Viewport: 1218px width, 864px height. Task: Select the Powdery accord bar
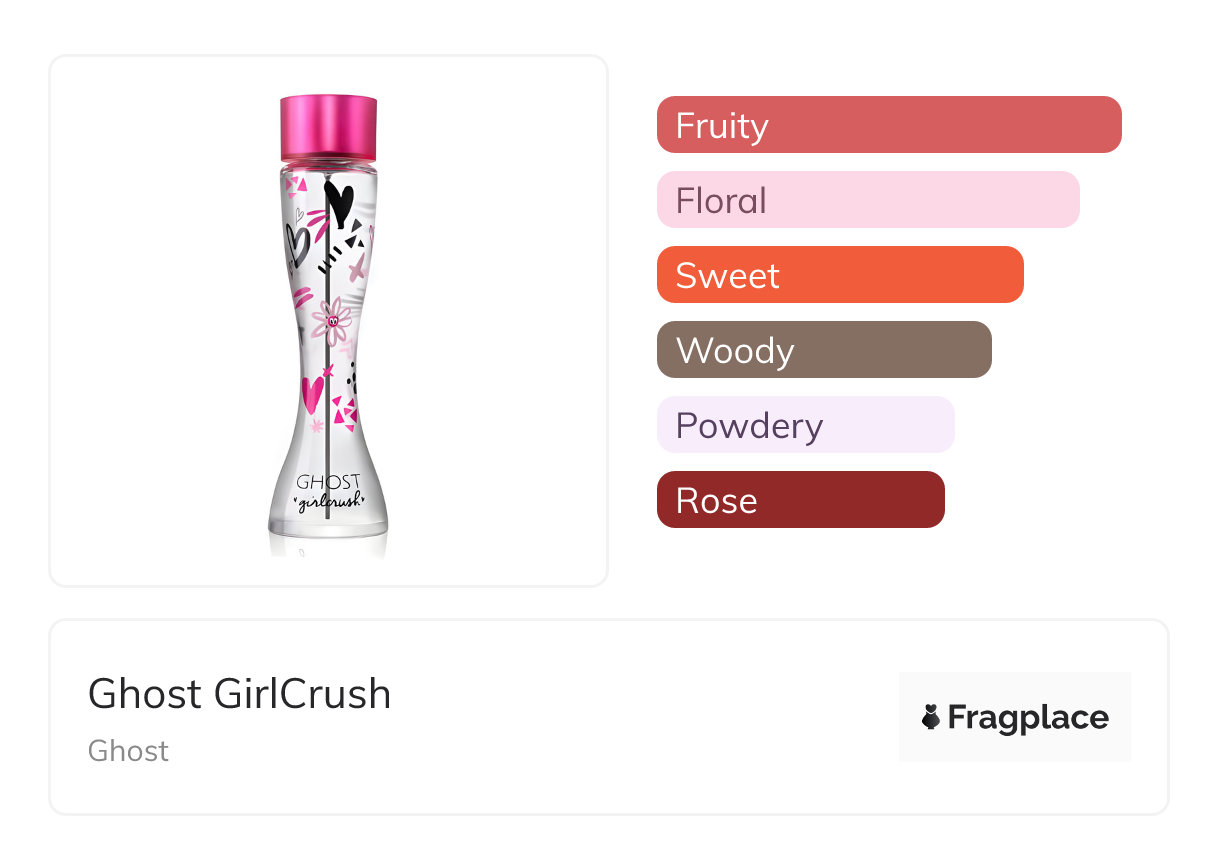805,425
